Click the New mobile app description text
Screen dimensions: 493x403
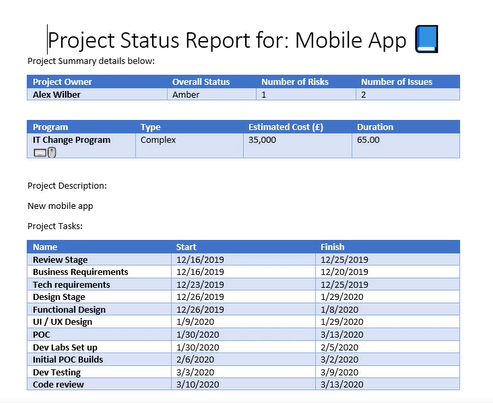pos(60,206)
